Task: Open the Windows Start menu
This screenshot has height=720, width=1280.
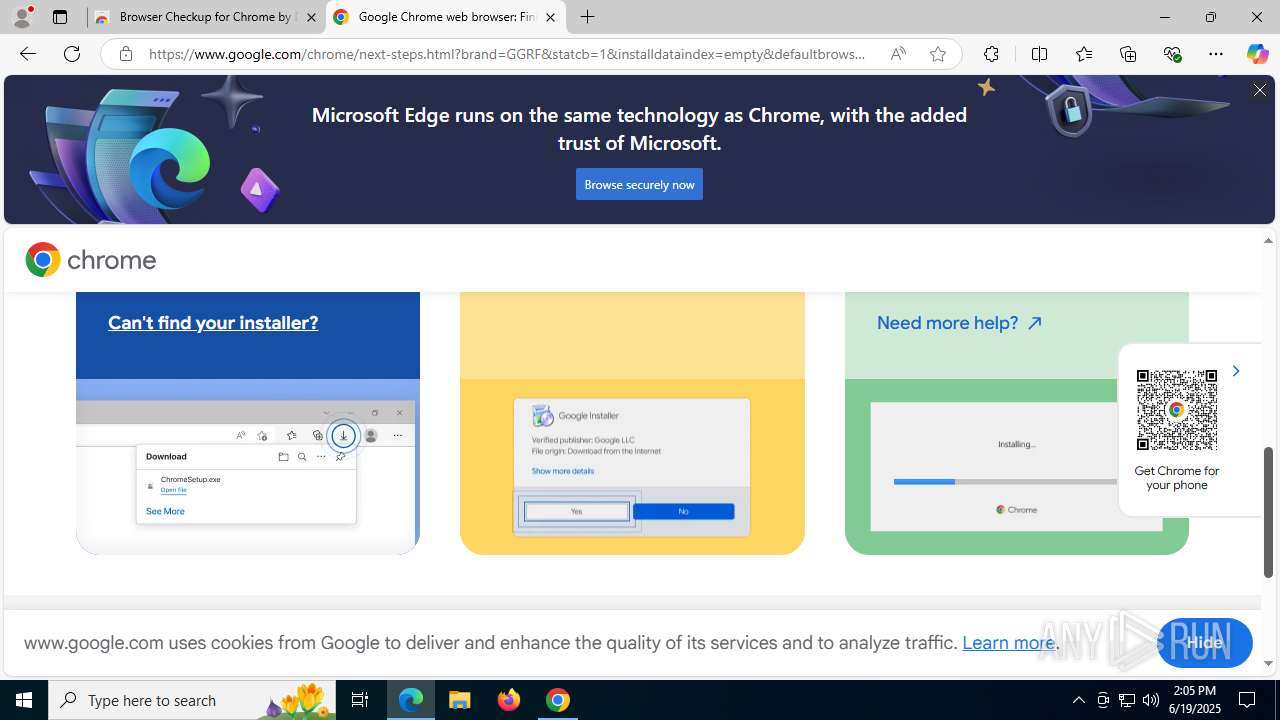Action: point(24,700)
